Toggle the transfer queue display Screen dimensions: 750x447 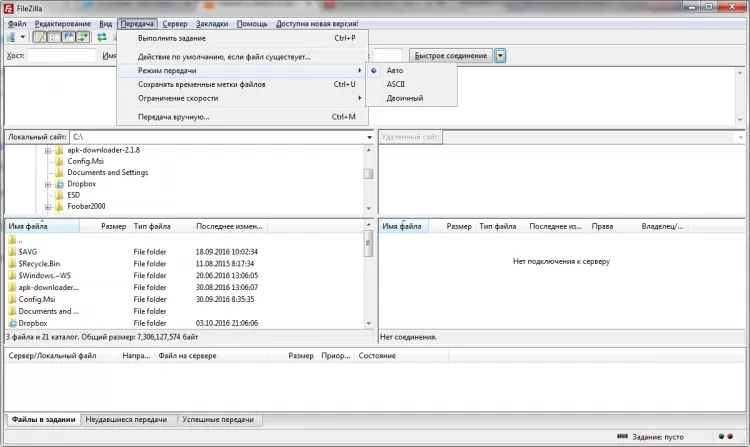point(83,37)
